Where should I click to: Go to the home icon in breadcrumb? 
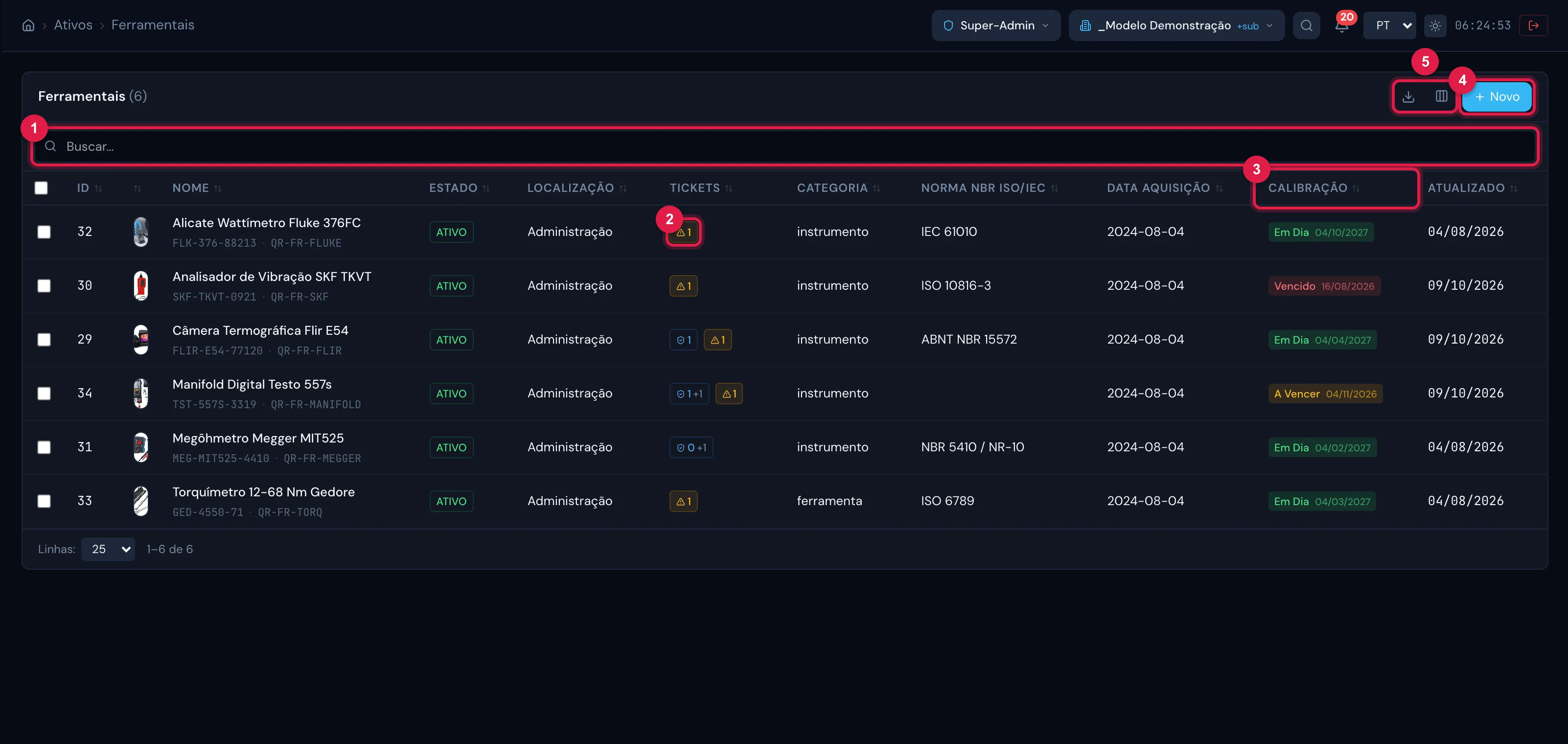tap(28, 25)
